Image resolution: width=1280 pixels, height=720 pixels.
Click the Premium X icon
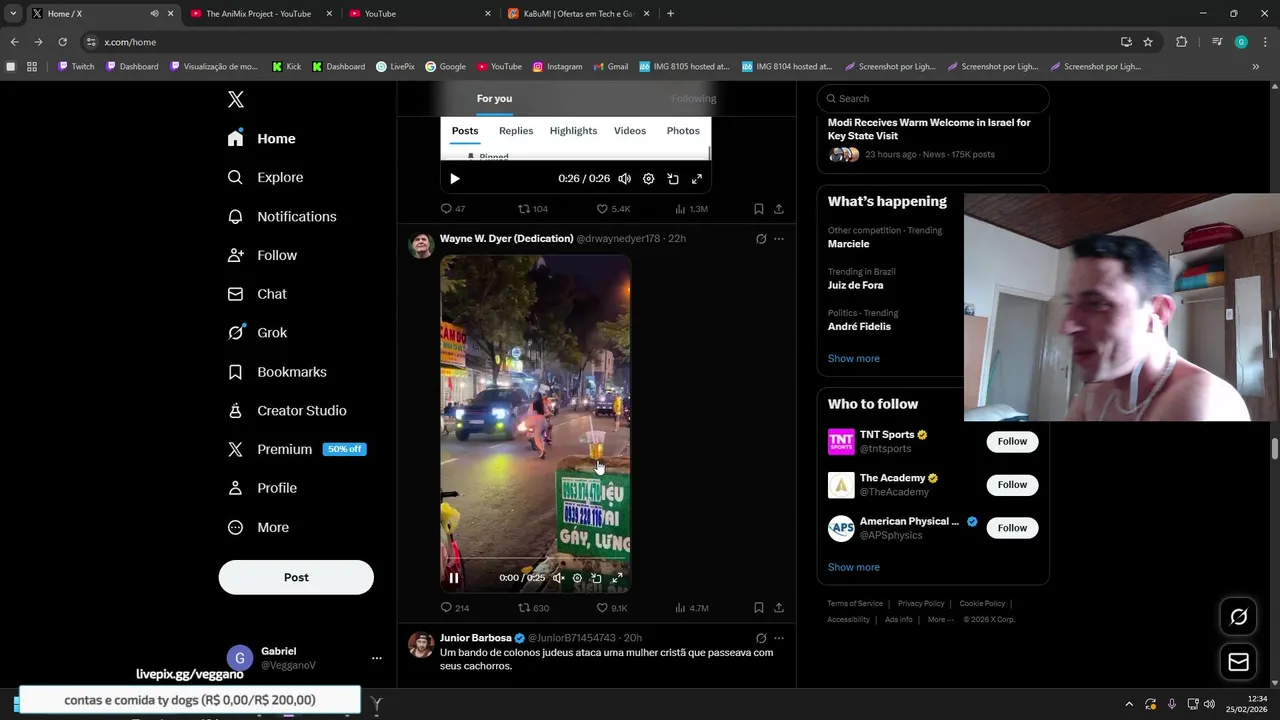pyautogui.click(x=236, y=450)
